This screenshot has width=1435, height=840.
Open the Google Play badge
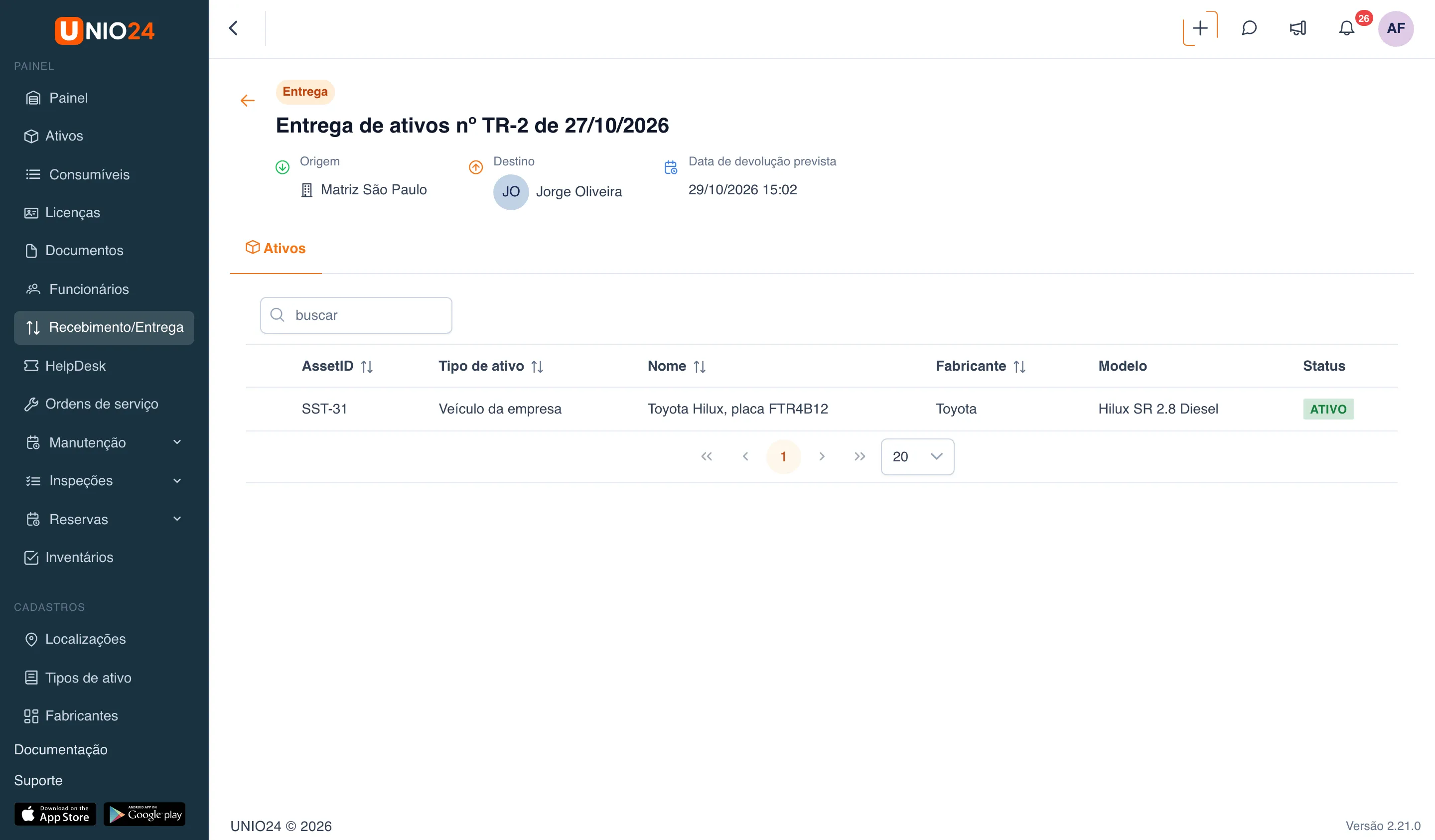[144, 815]
